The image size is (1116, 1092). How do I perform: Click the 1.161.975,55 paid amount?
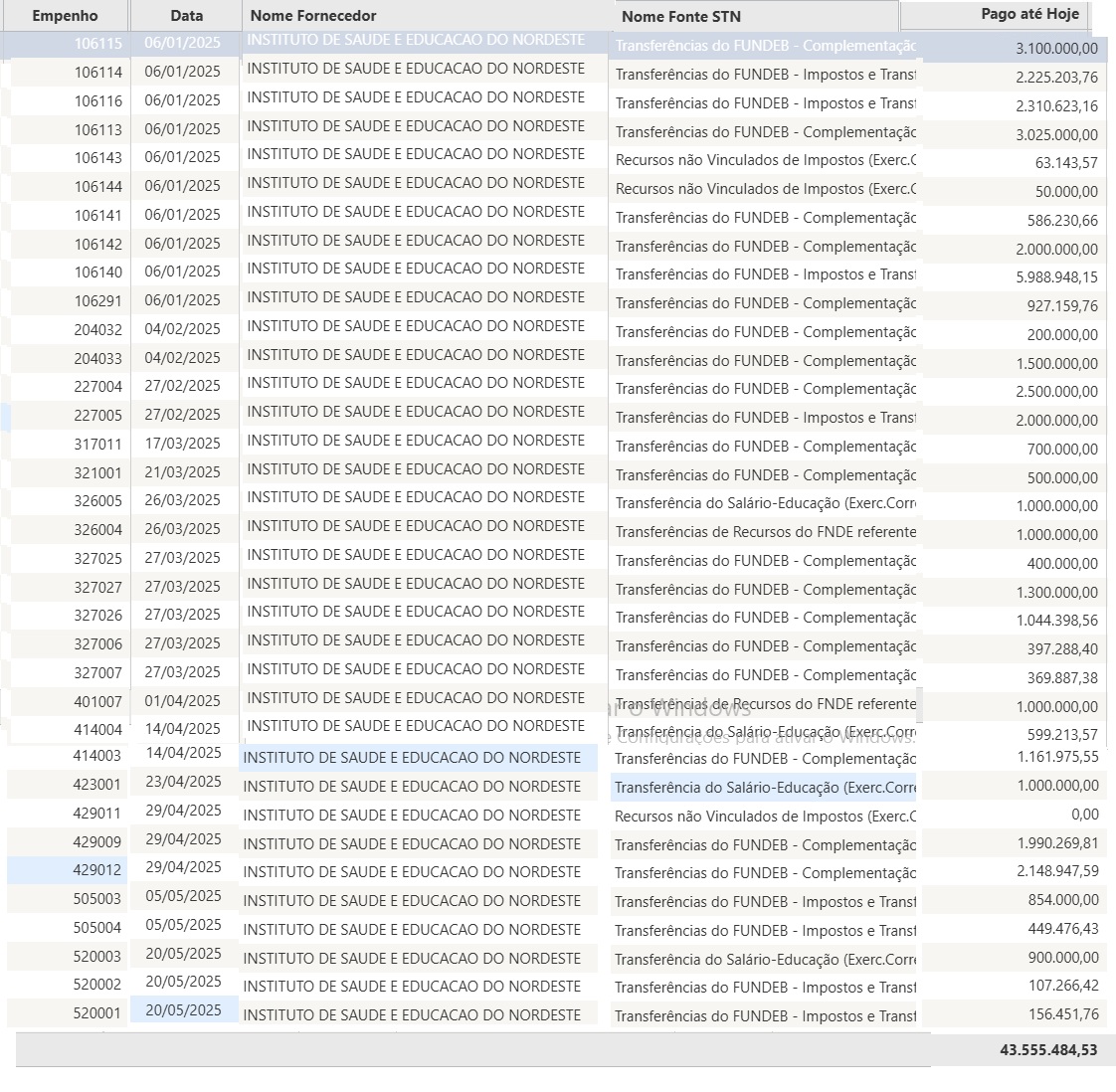tap(1057, 757)
